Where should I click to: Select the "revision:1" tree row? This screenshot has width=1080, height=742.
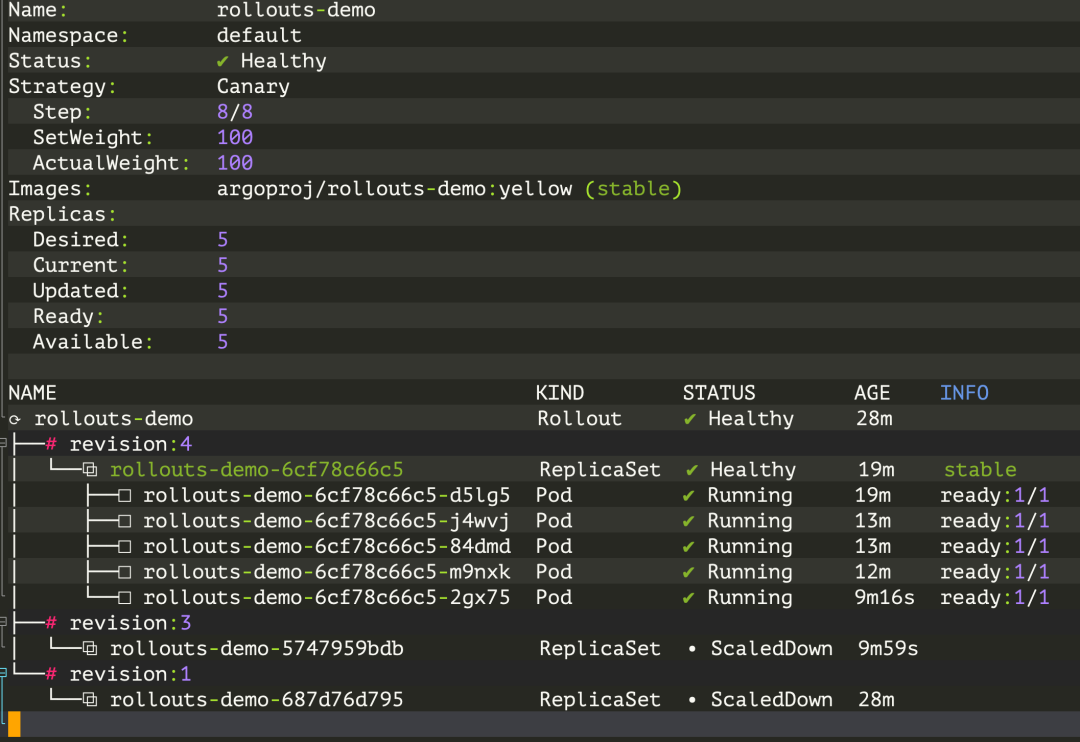[x=131, y=674]
